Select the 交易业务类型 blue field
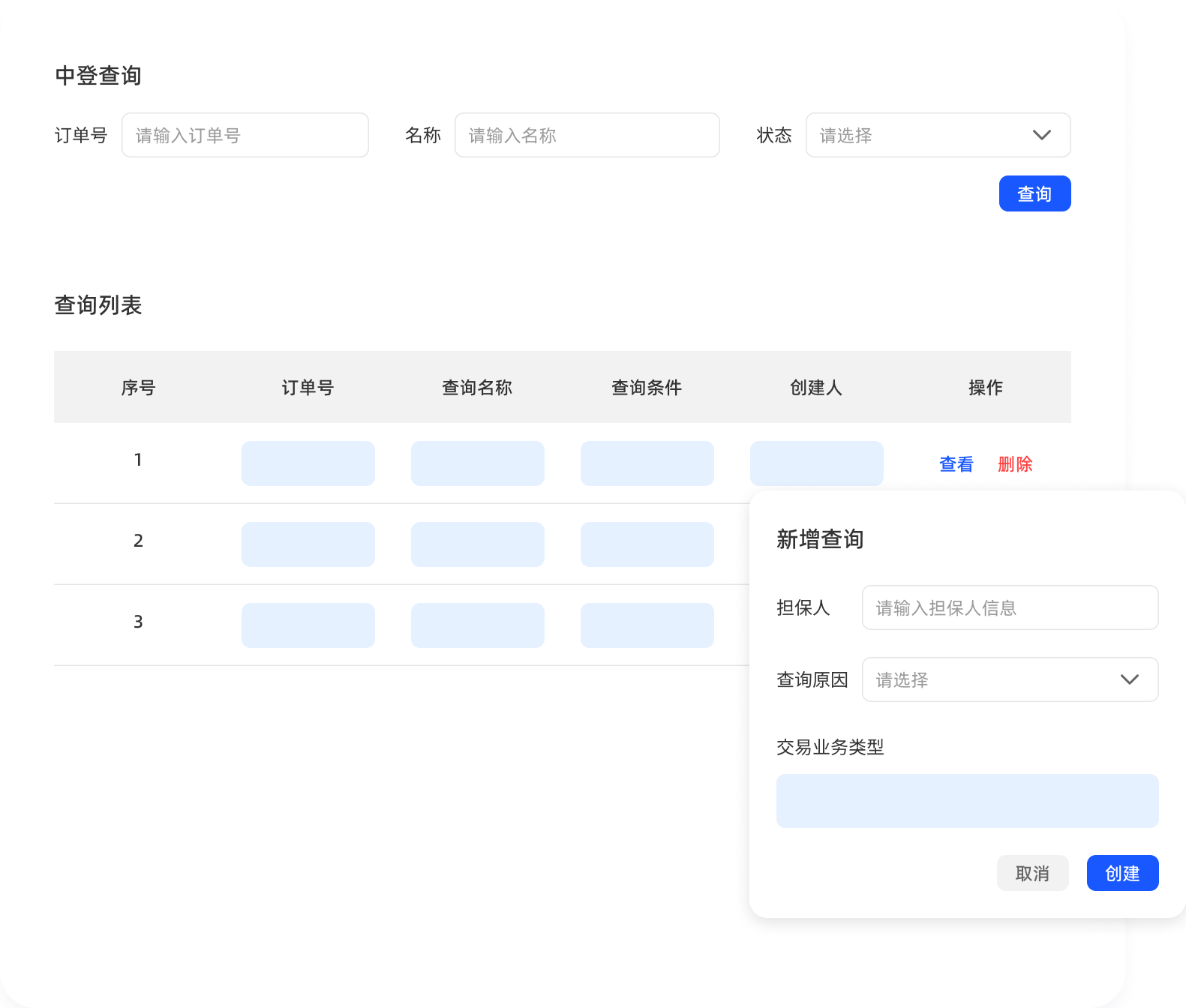 (x=967, y=801)
